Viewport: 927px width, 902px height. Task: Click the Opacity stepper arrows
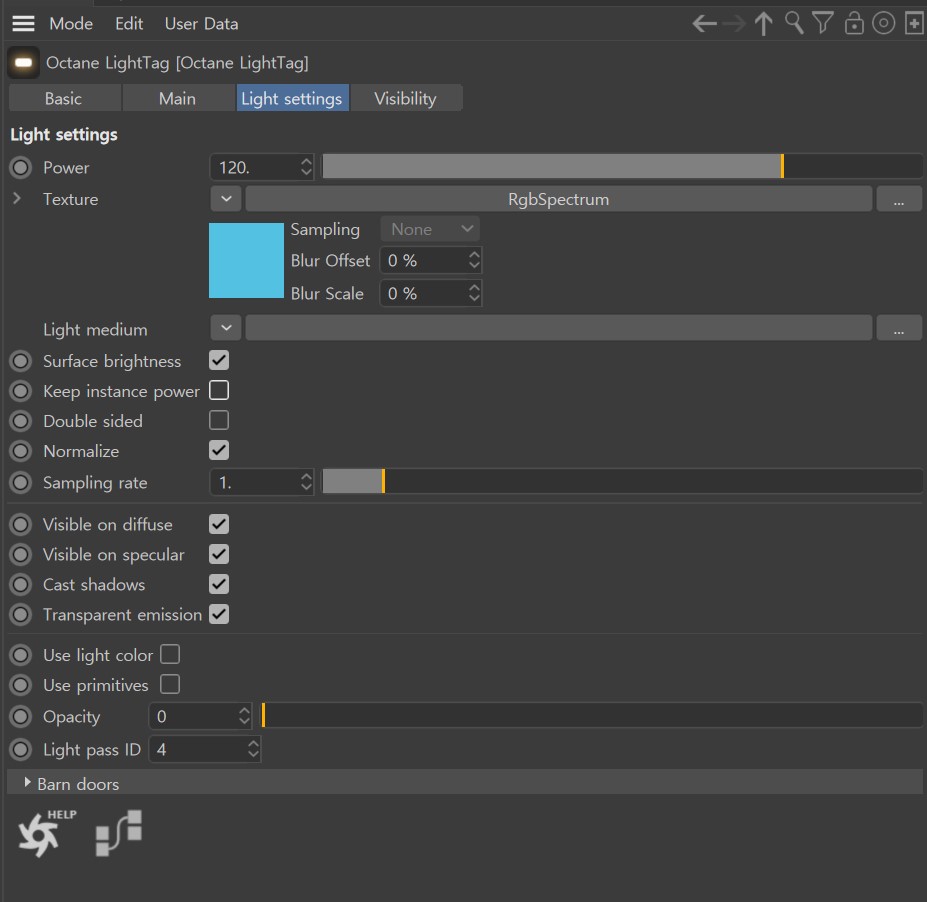click(x=244, y=716)
